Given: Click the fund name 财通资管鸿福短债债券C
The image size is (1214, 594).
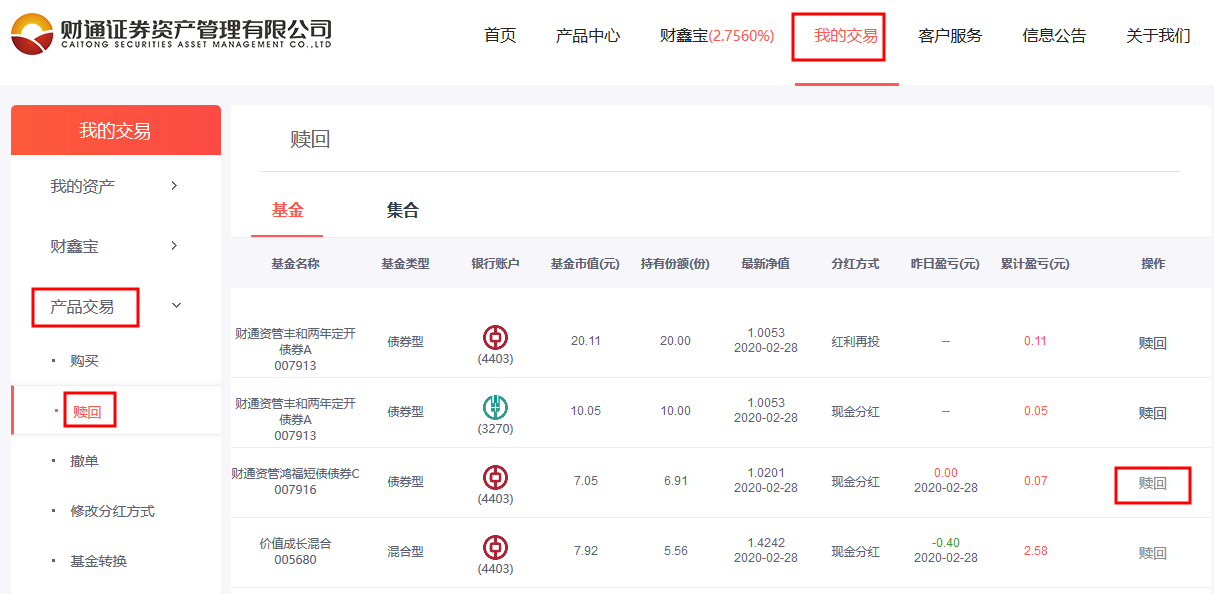Looking at the screenshot, I should tap(295, 473).
